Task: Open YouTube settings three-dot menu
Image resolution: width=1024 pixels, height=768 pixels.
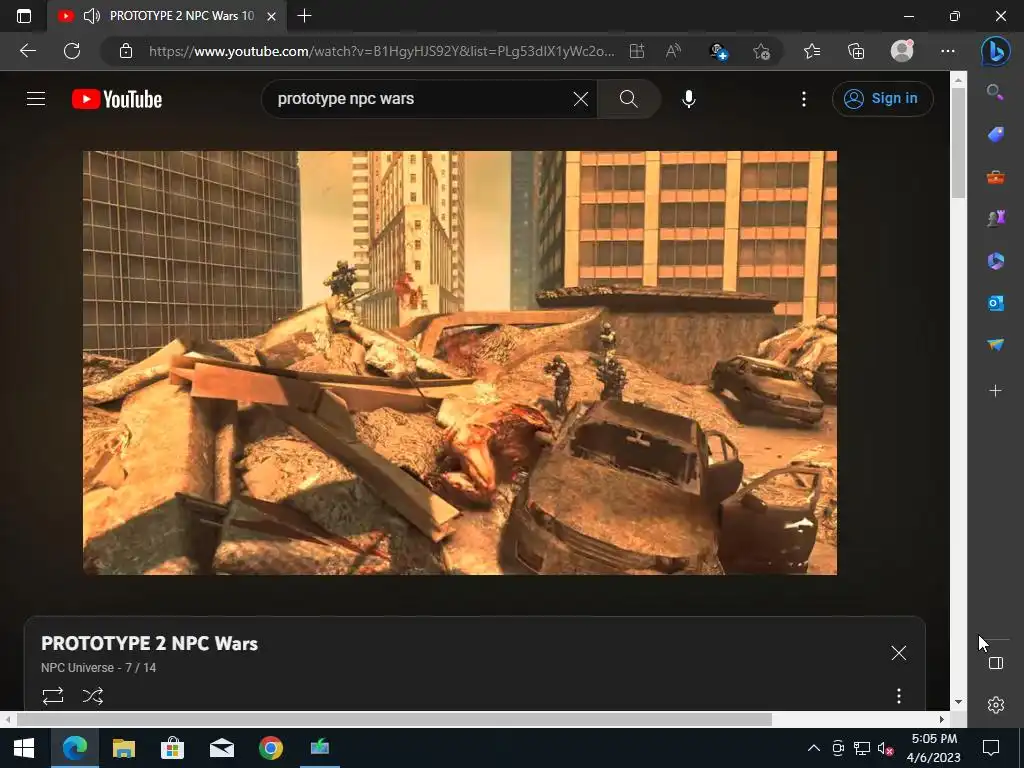Action: [x=804, y=99]
